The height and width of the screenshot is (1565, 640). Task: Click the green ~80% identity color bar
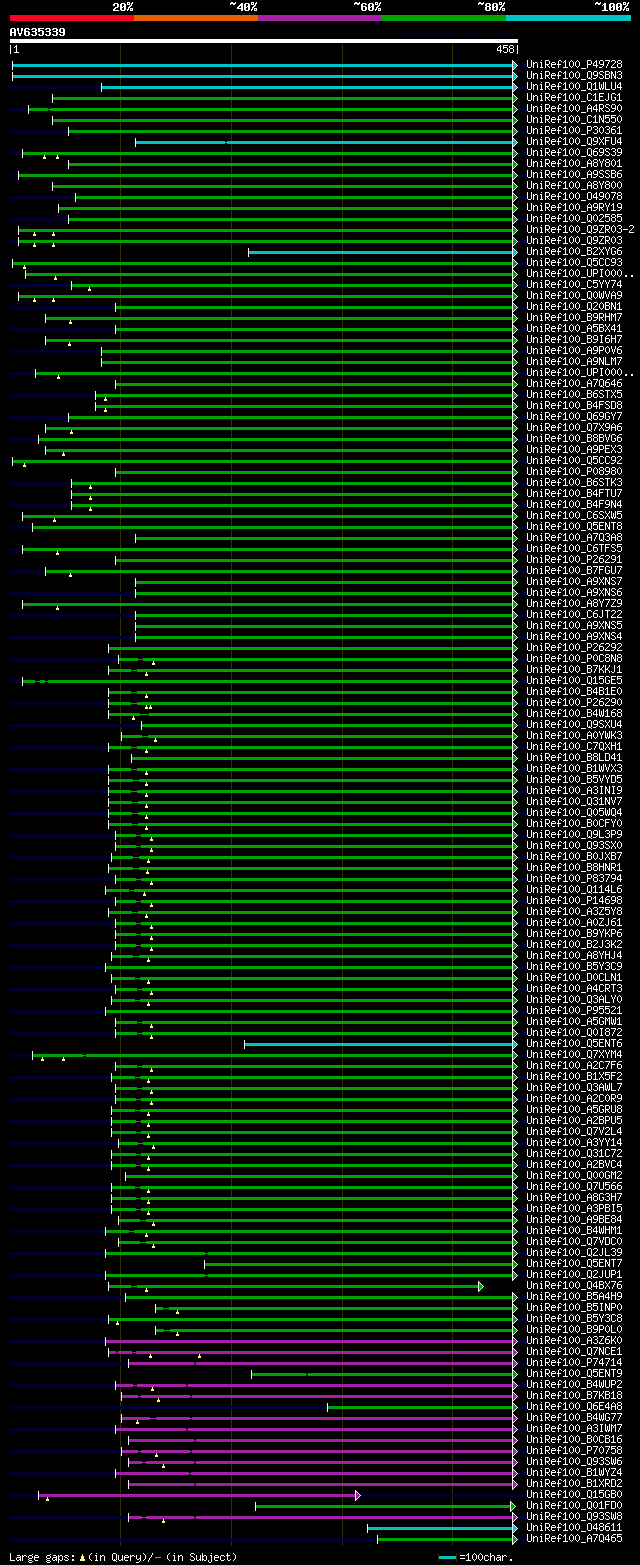coord(443,18)
